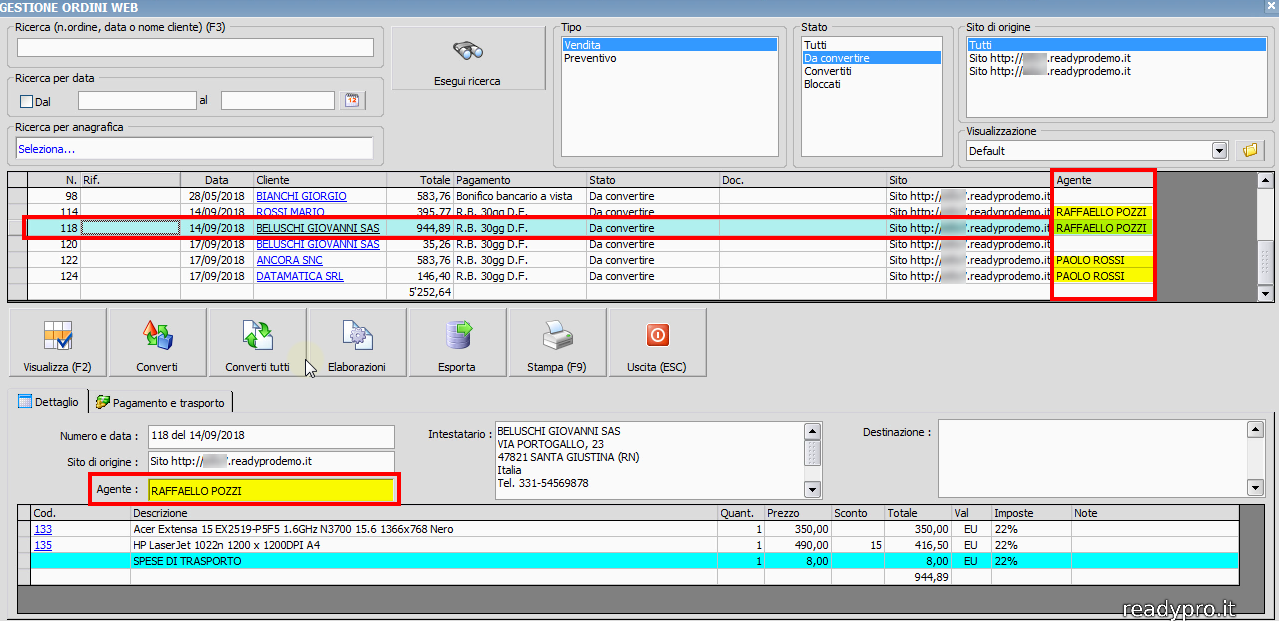Click the Esegui ricerca binoculars button
Viewport: 1279px width, 621px height.
pyautogui.click(x=467, y=59)
